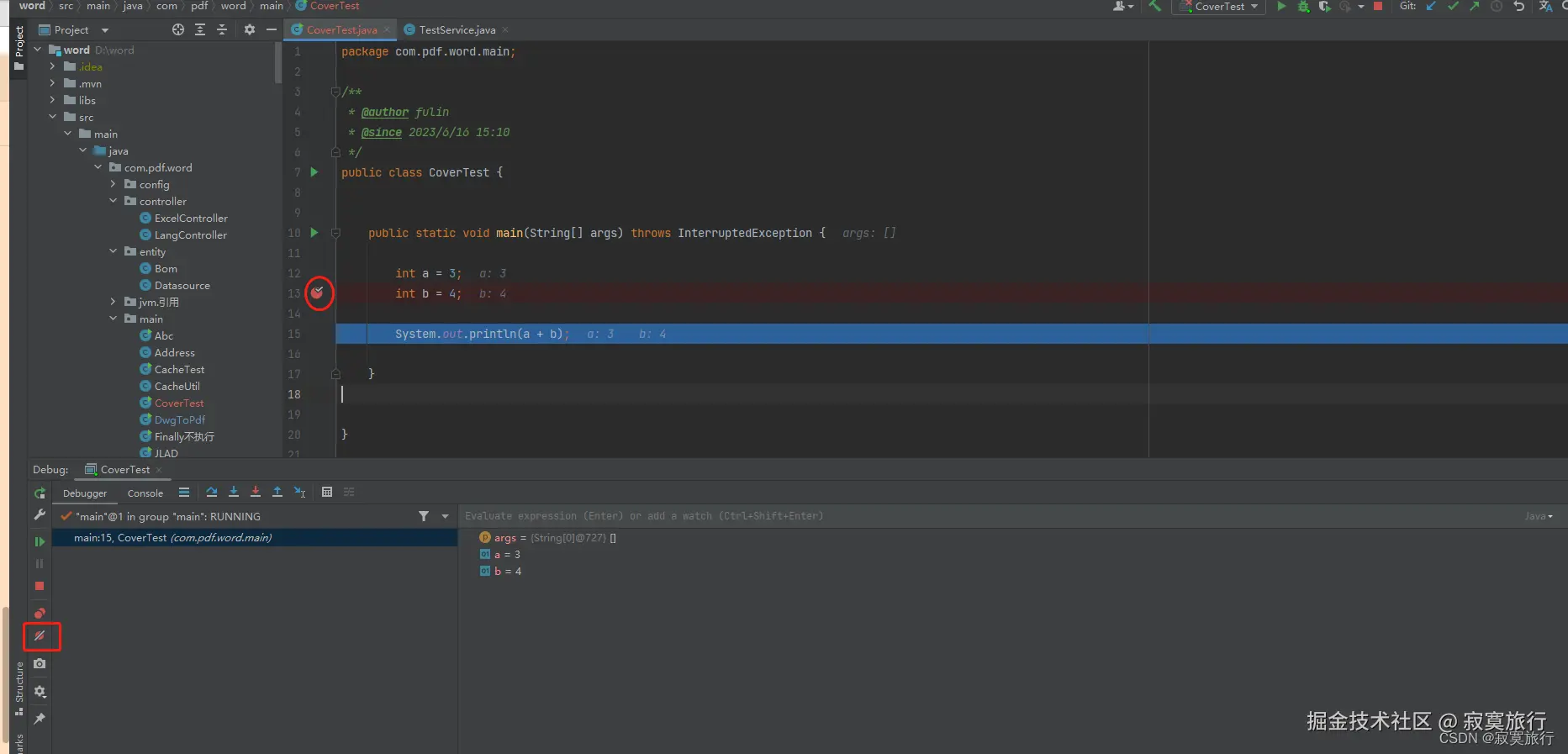Collapse the main method fold marker on line 10
The image size is (1568, 754).
[335, 233]
